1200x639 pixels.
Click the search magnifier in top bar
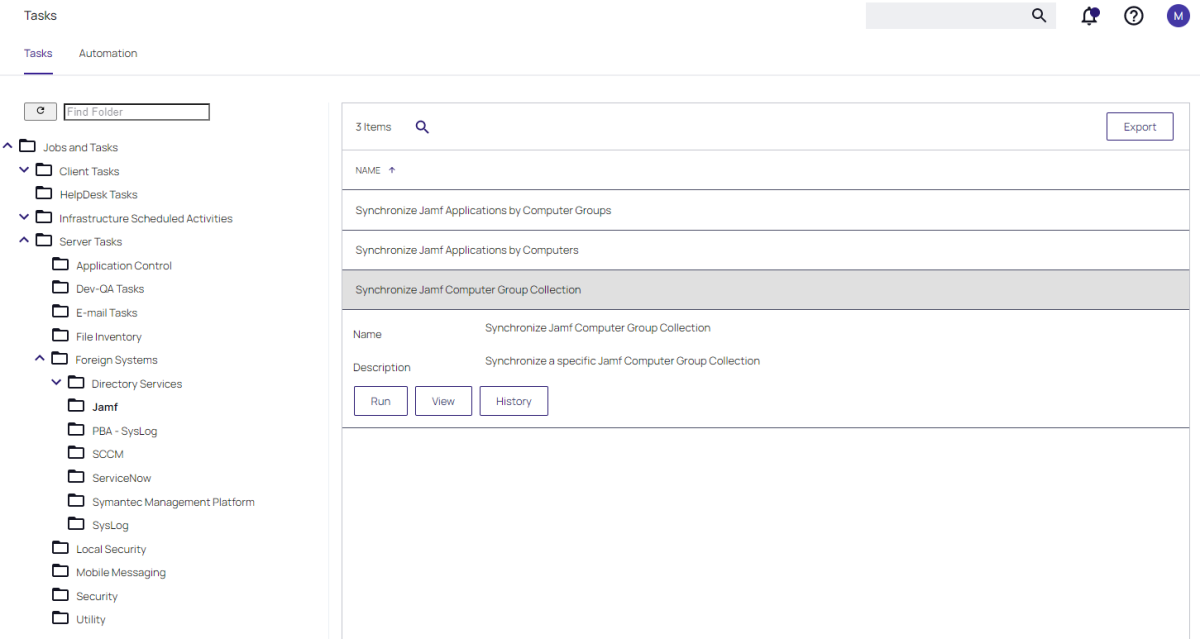(x=1039, y=16)
